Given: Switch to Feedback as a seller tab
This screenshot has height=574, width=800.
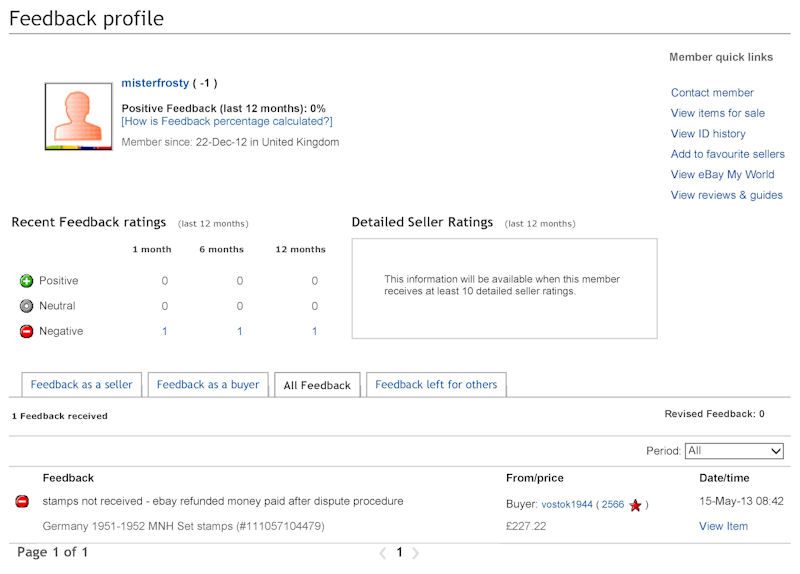Looking at the screenshot, I should pyautogui.click(x=82, y=385).
